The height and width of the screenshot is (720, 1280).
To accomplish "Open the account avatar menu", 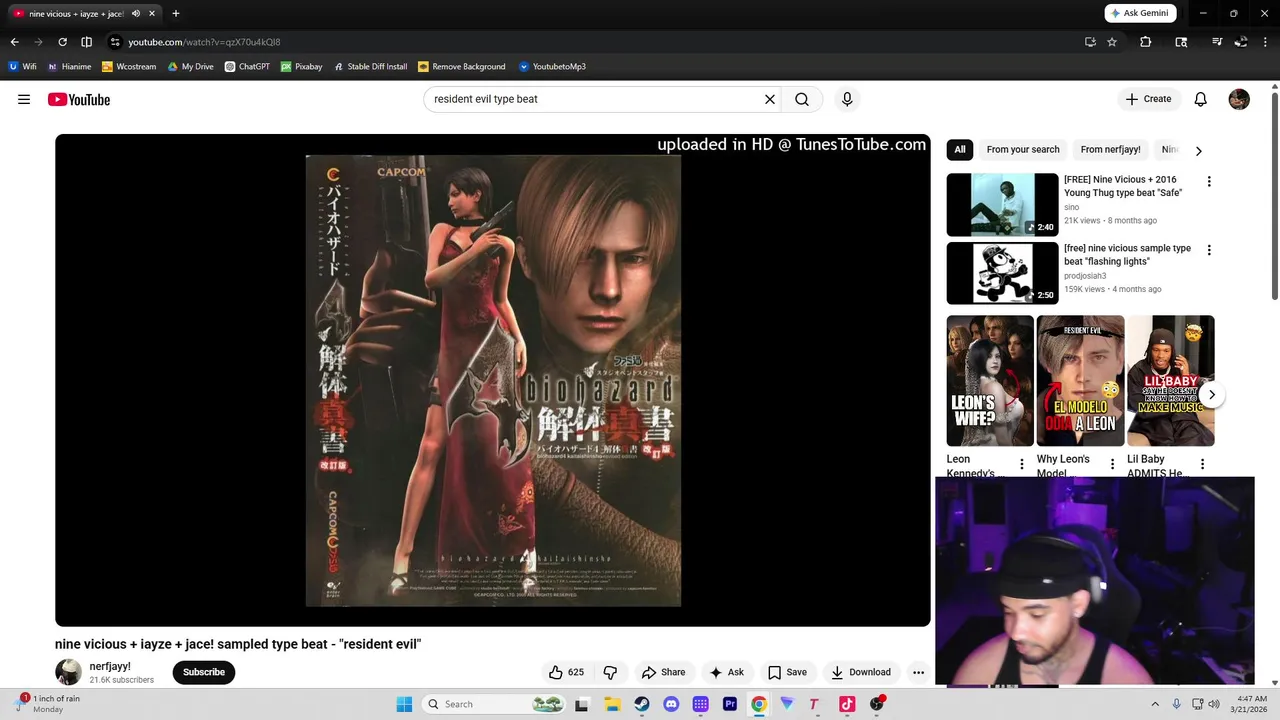I will coord(1239,99).
